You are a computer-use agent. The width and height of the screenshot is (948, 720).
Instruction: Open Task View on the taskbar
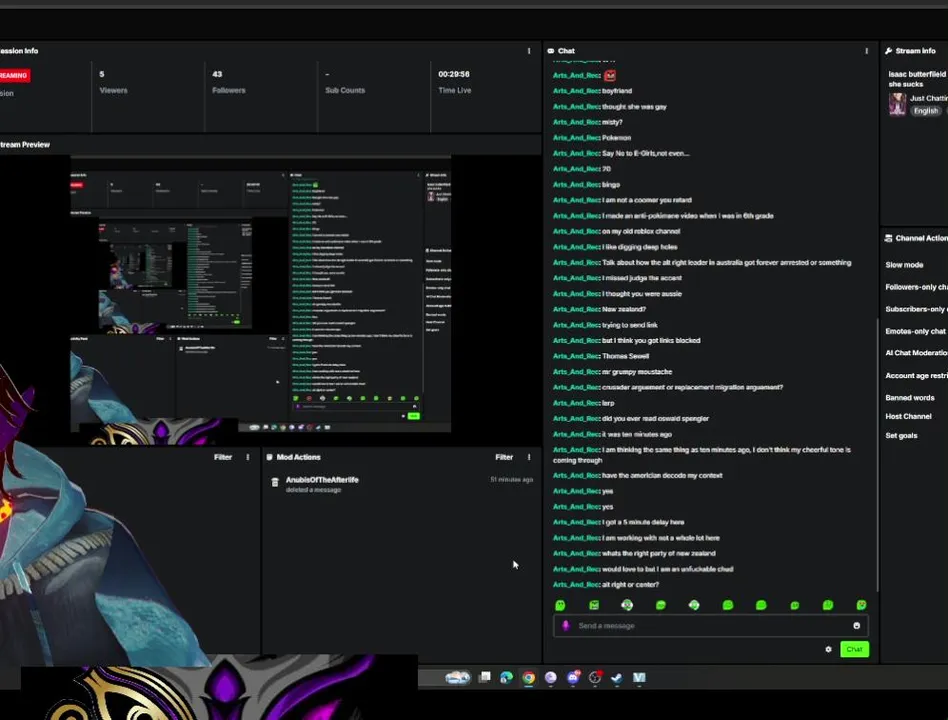point(485,678)
